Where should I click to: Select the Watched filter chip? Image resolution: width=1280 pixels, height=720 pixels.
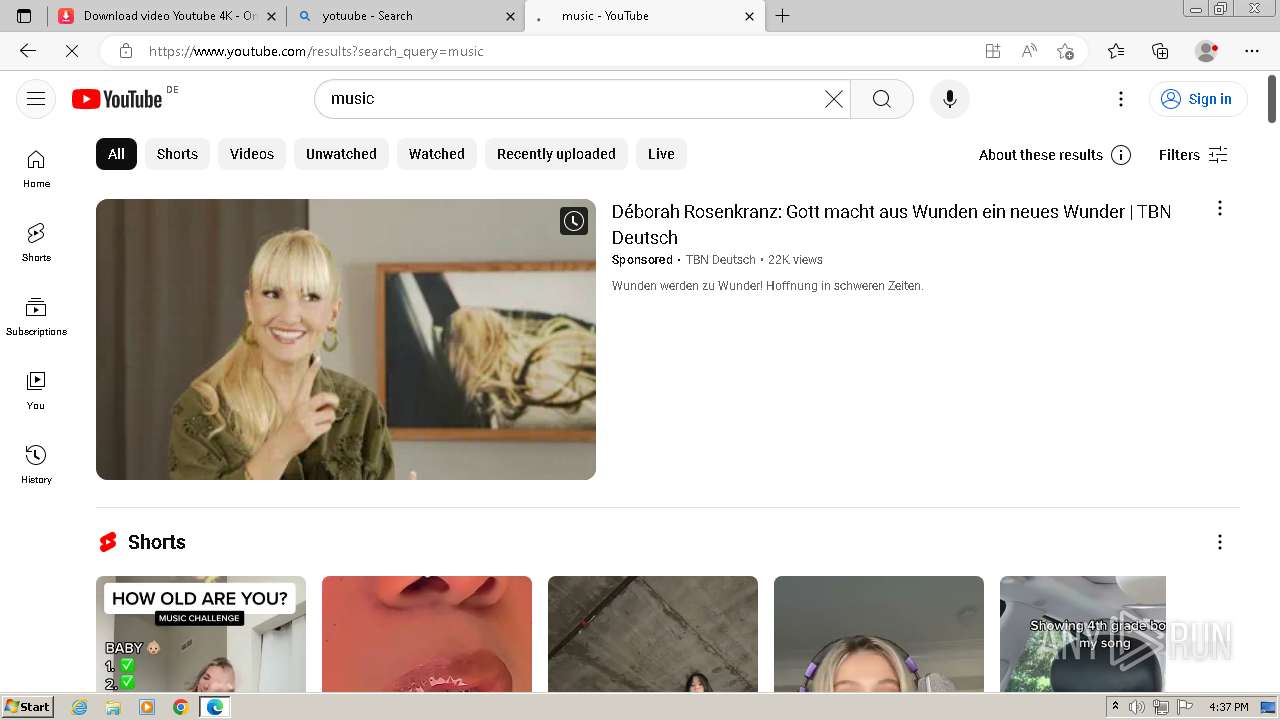(x=437, y=154)
